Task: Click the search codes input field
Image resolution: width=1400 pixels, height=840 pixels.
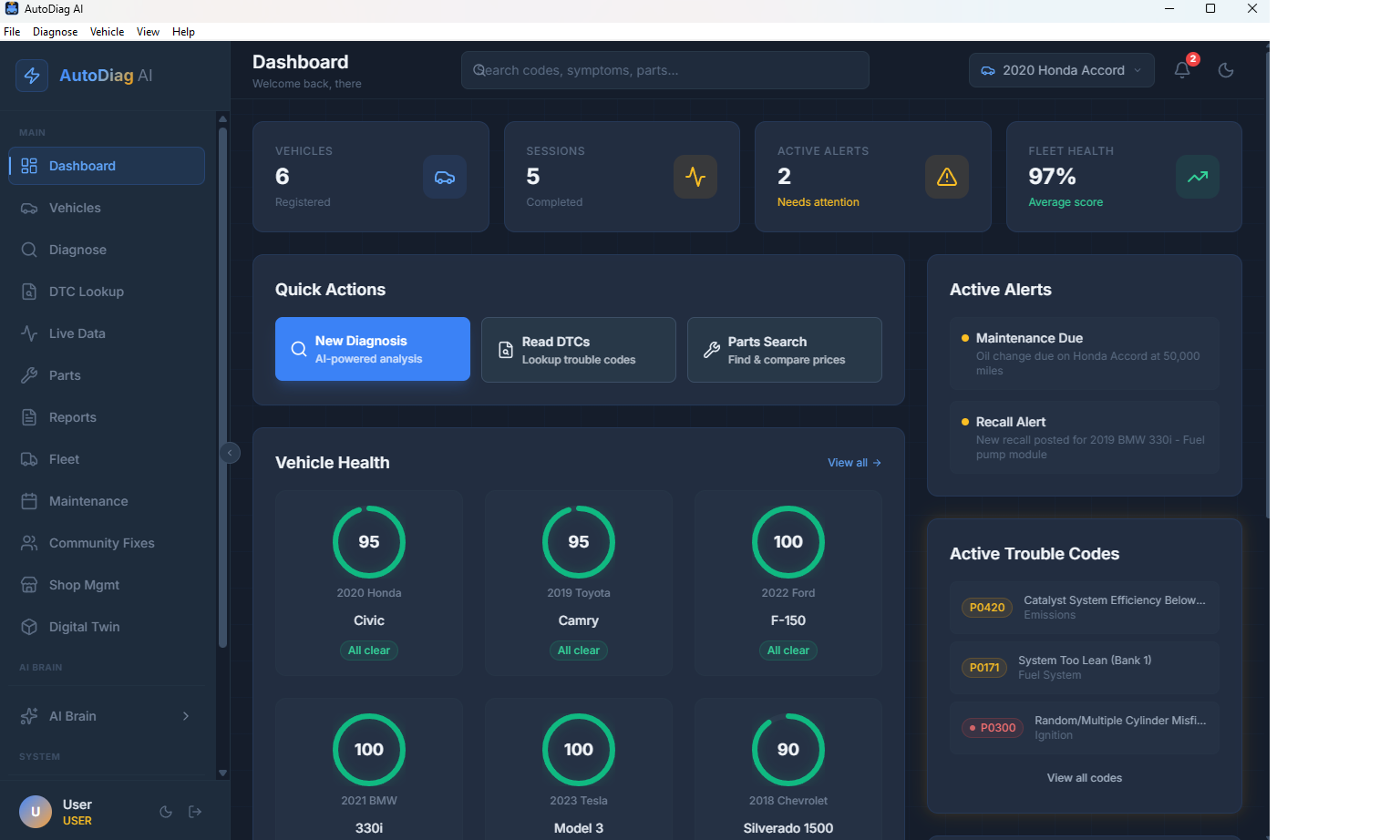Action: 664,69
